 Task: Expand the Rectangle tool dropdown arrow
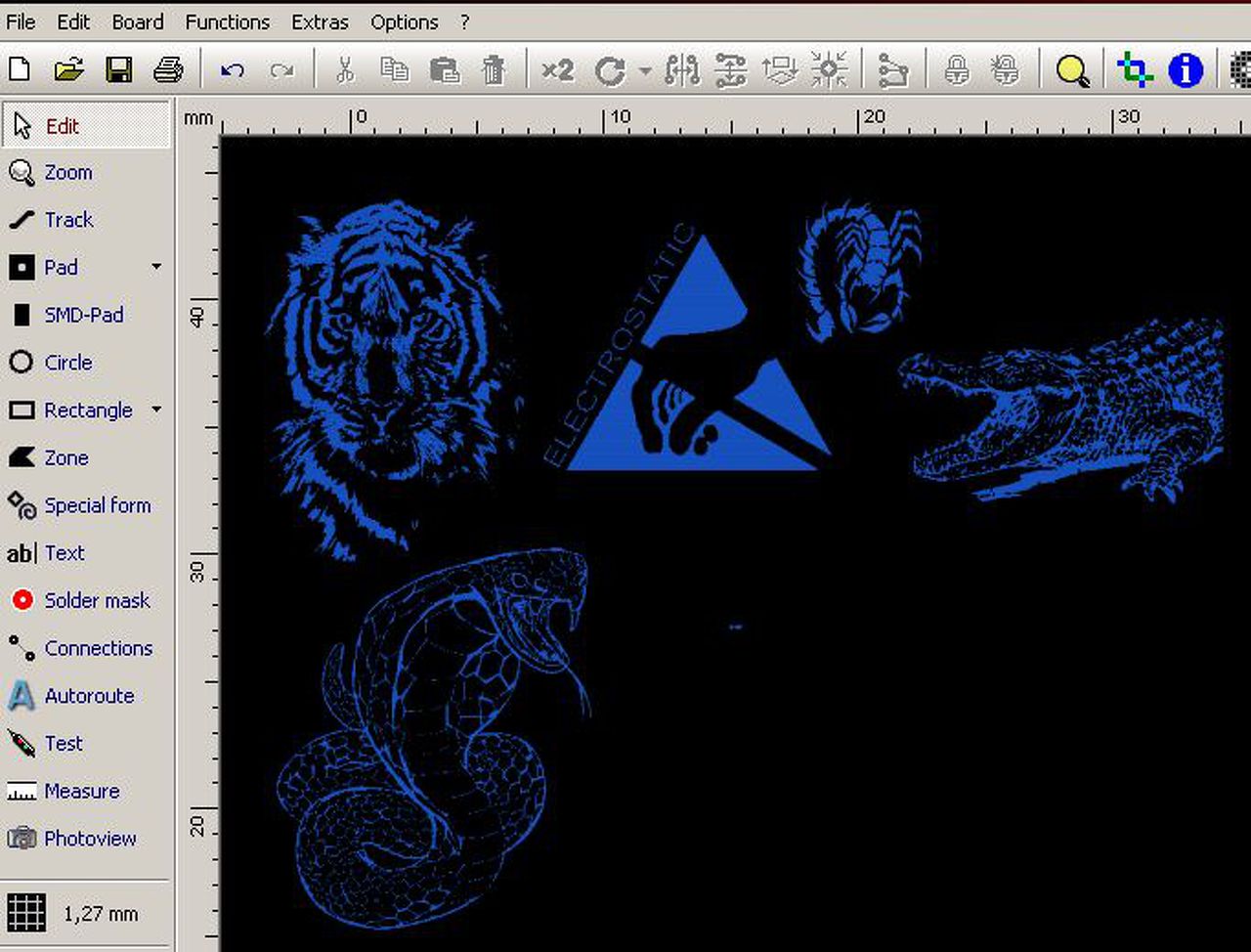pos(156,410)
